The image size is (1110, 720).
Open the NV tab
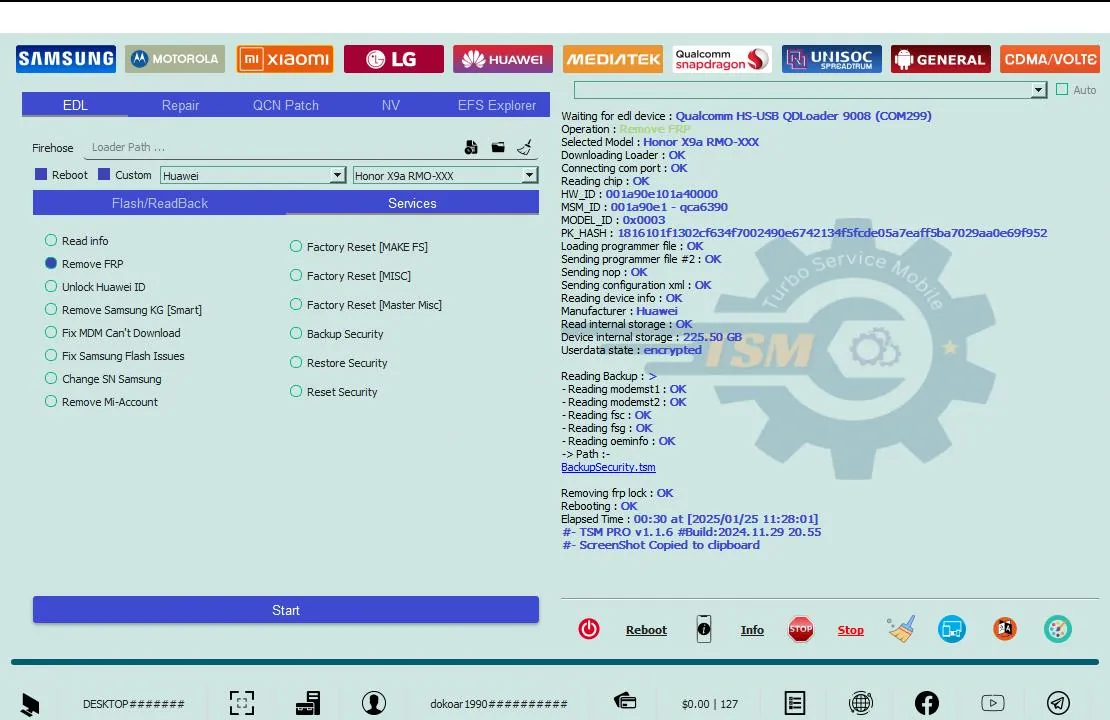coord(391,105)
